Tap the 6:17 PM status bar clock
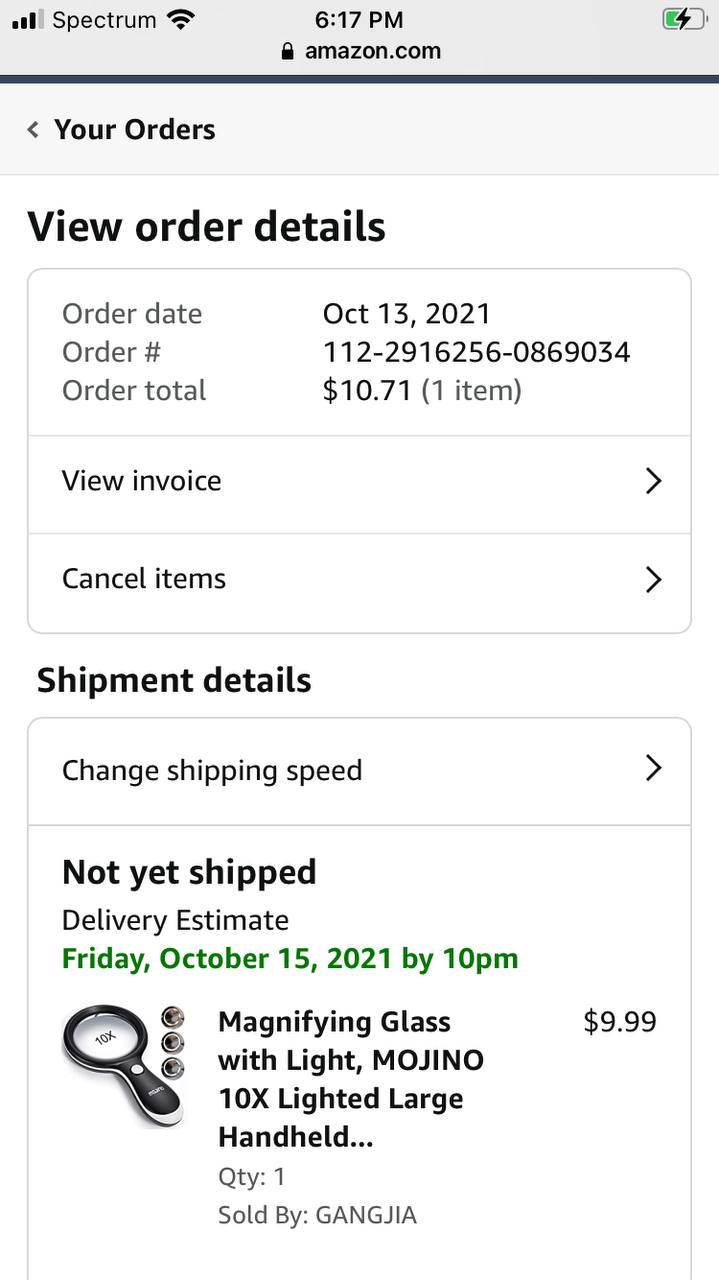Image resolution: width=719 pixels, height=1280 pixels. click(x=358, y=19)
